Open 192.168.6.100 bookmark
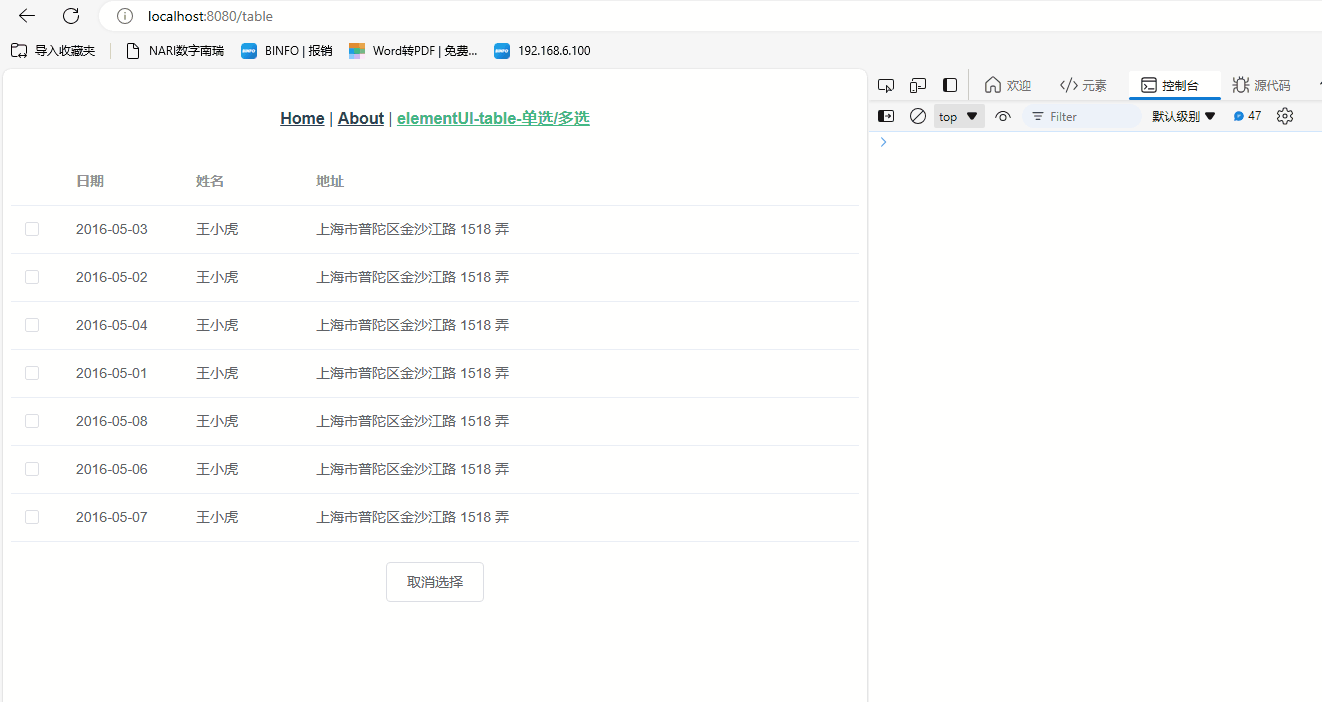Screen dimensions: 1322x702 [542, 50]
